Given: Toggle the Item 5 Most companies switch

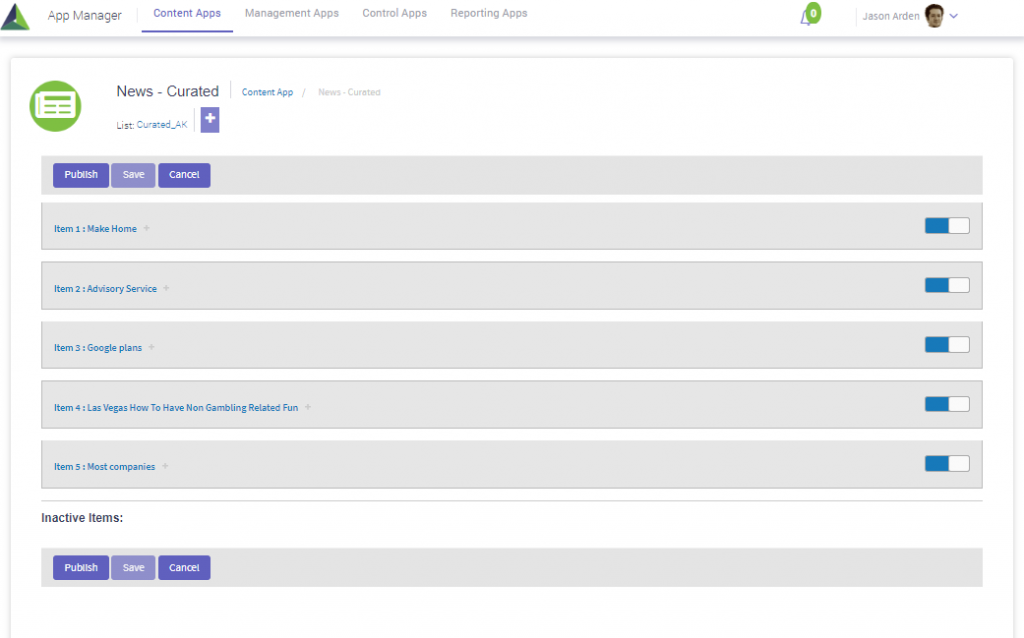Looking at the screenshot, I should pyautogui.click(x=946, y=464).
